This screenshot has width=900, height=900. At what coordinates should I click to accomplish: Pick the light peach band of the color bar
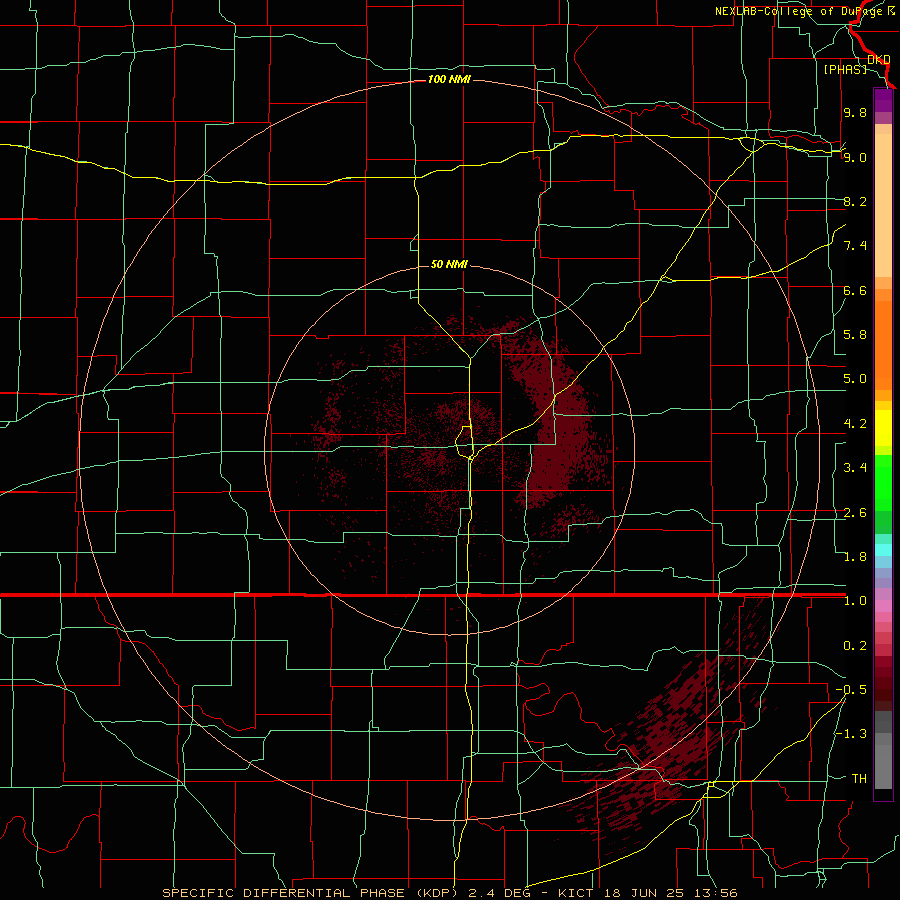[x=883, y=207]
